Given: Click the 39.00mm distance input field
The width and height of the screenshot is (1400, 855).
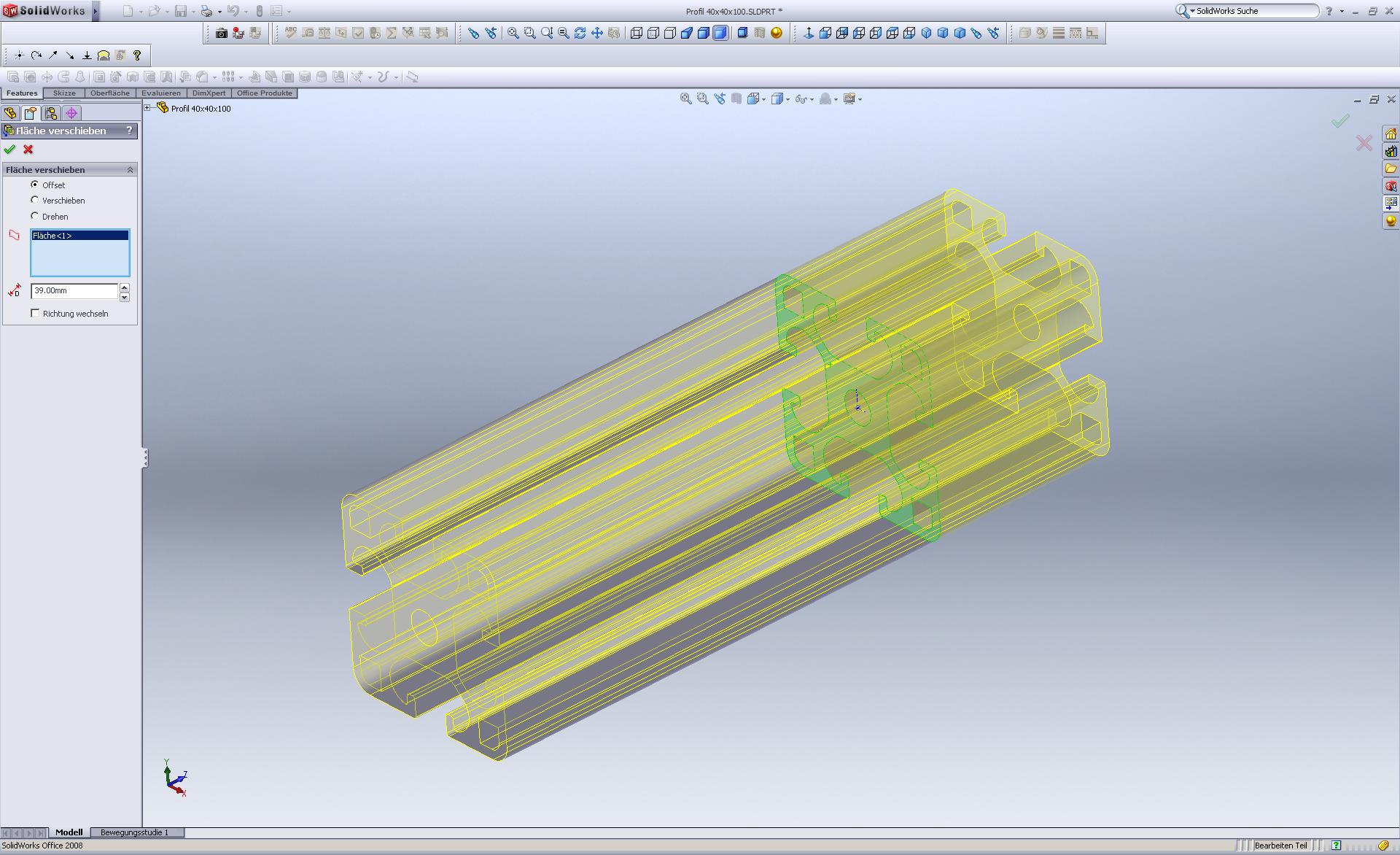Looking at the screenshot, I should coord(74,290).
